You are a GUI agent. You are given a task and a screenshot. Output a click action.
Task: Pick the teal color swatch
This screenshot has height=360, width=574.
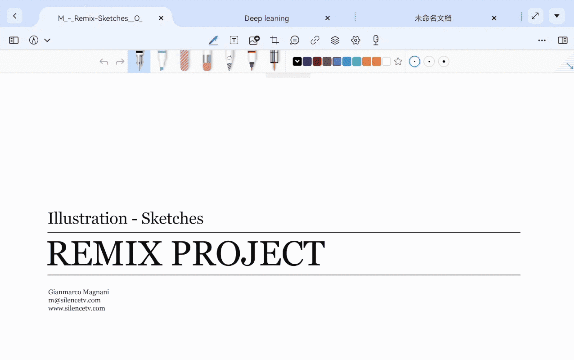(357, 62)
